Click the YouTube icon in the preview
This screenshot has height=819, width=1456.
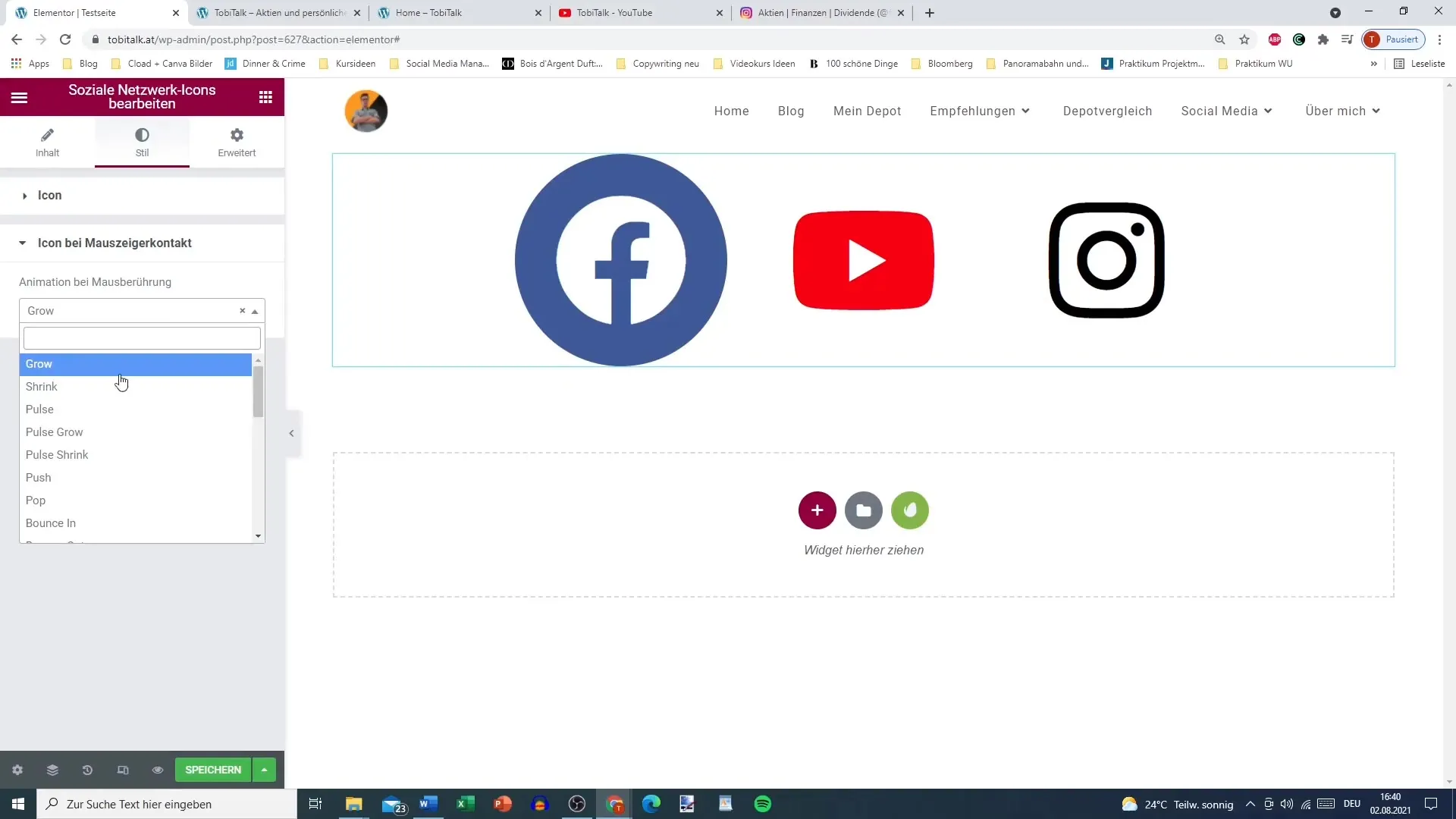click(x=864, y=260)
